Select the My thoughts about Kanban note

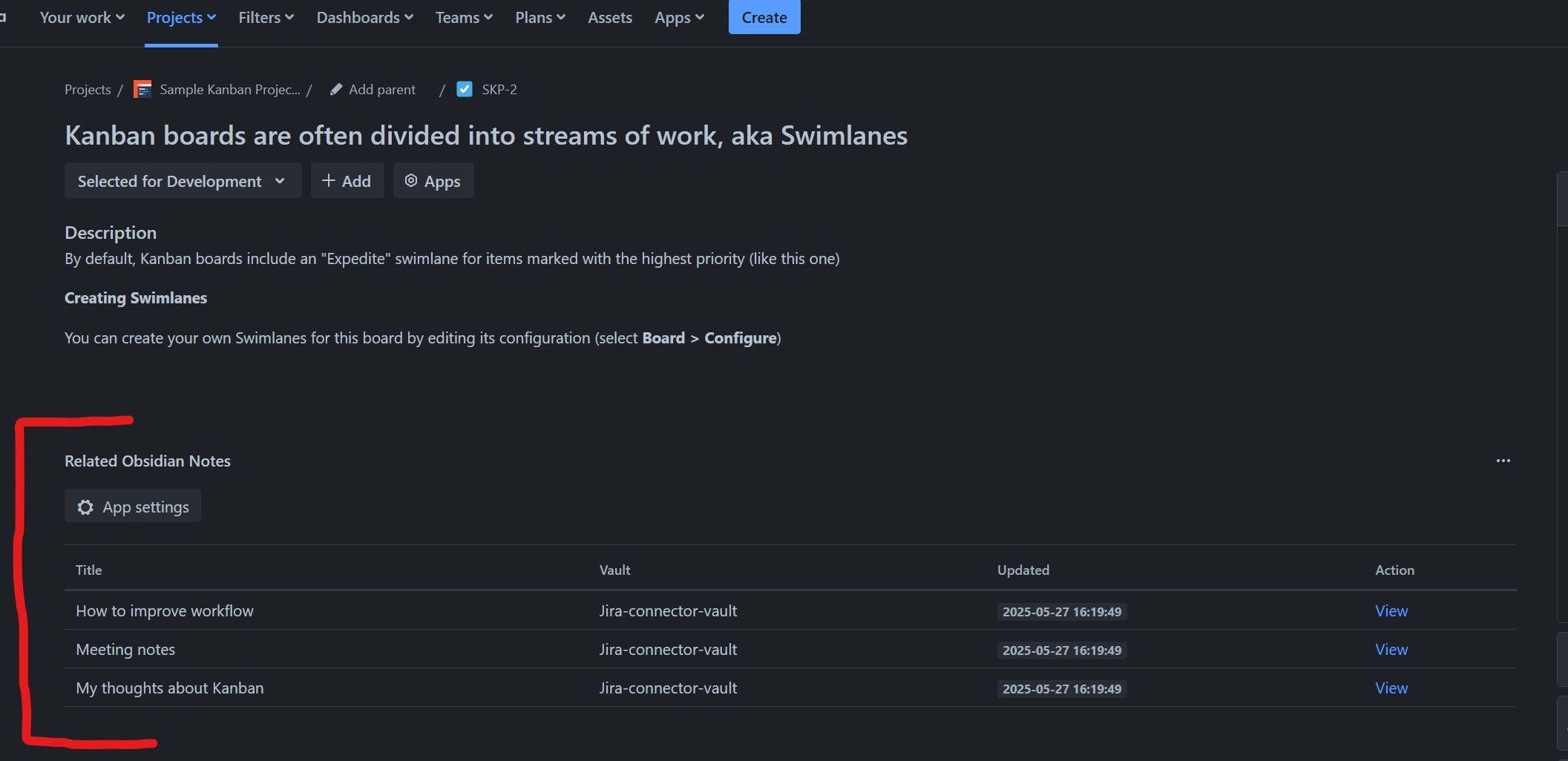click(x=169, y=688)
